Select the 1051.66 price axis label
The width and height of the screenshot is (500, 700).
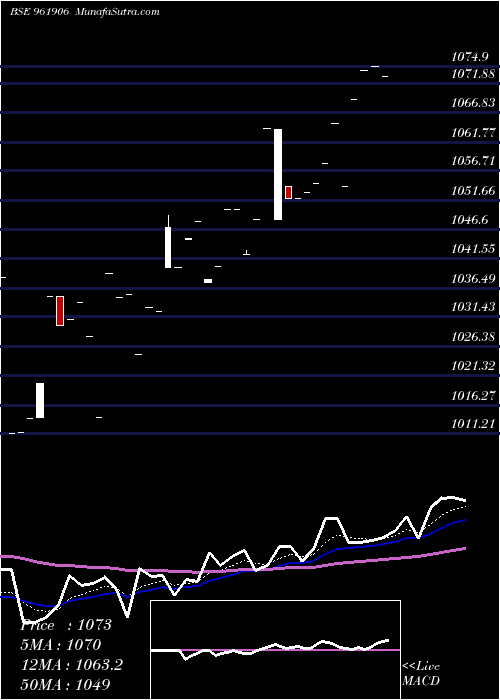pos(473,191)
